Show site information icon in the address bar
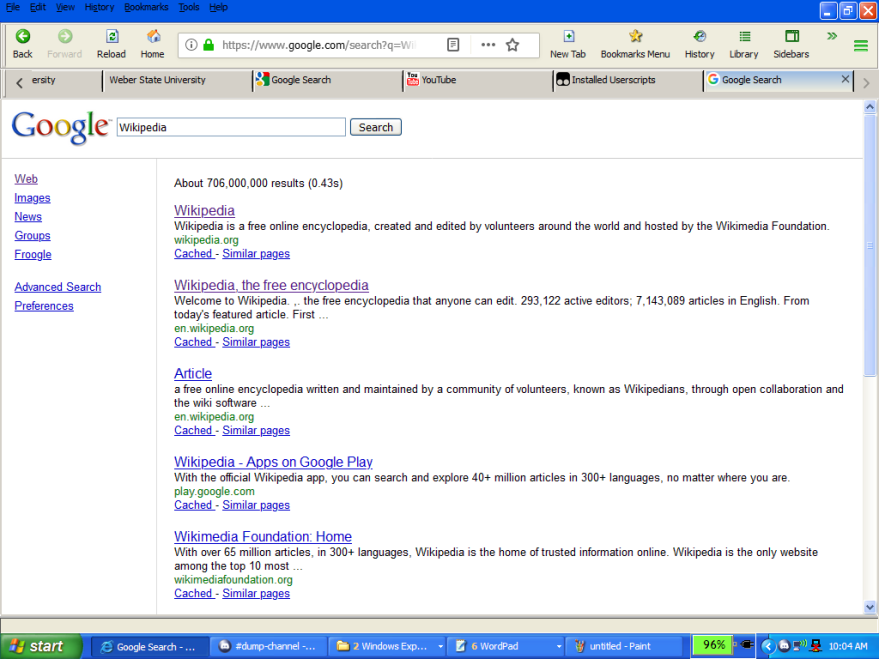 tap(191, 45)
